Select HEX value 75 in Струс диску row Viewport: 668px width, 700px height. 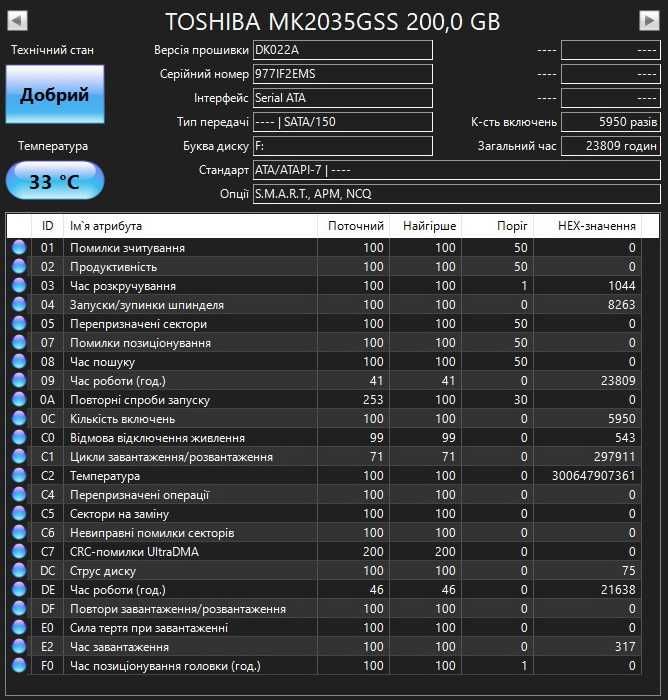point(629,571)
